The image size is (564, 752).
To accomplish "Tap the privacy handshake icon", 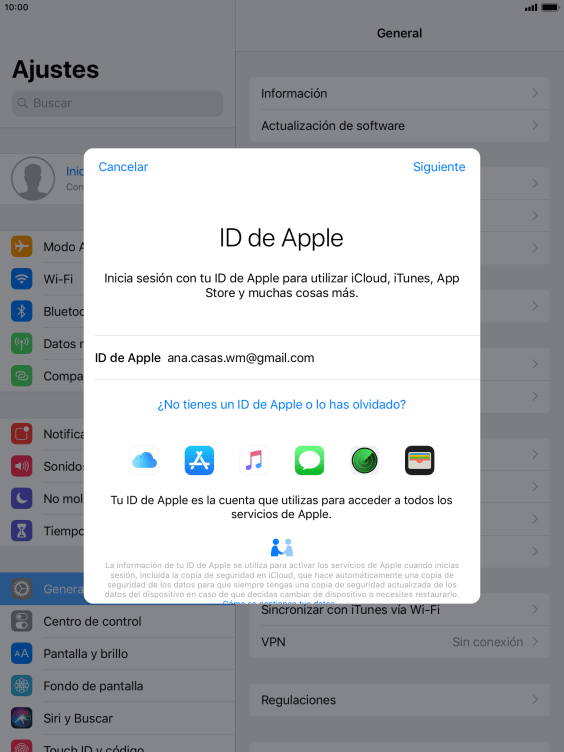I will coord(282,547).
